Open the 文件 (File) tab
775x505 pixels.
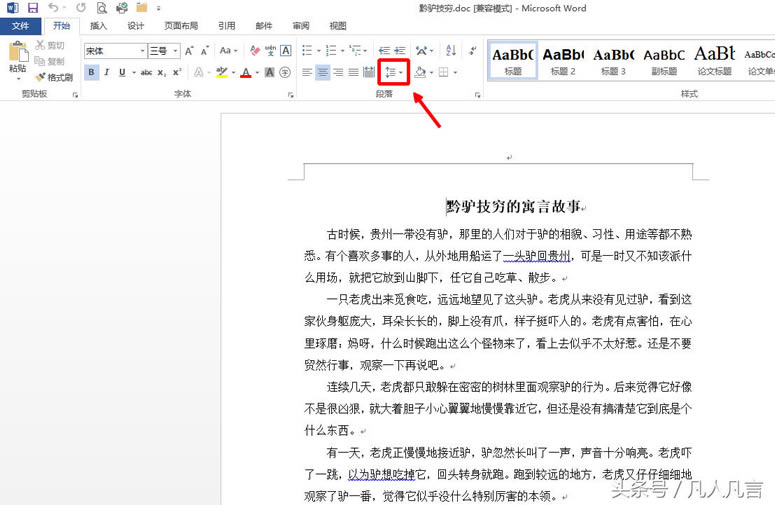(21, 26)
